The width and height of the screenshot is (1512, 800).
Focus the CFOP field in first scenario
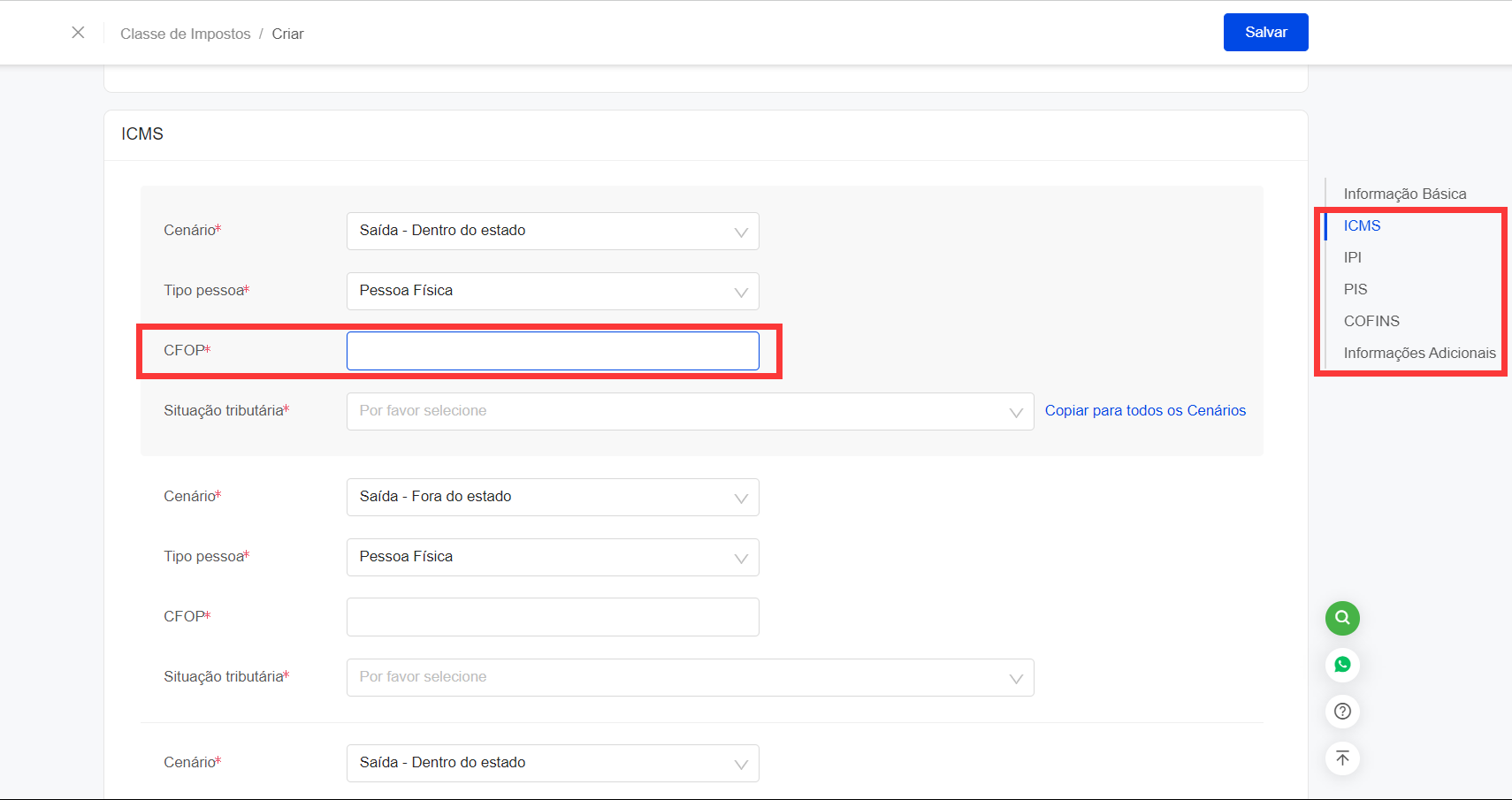coord(553,351)
